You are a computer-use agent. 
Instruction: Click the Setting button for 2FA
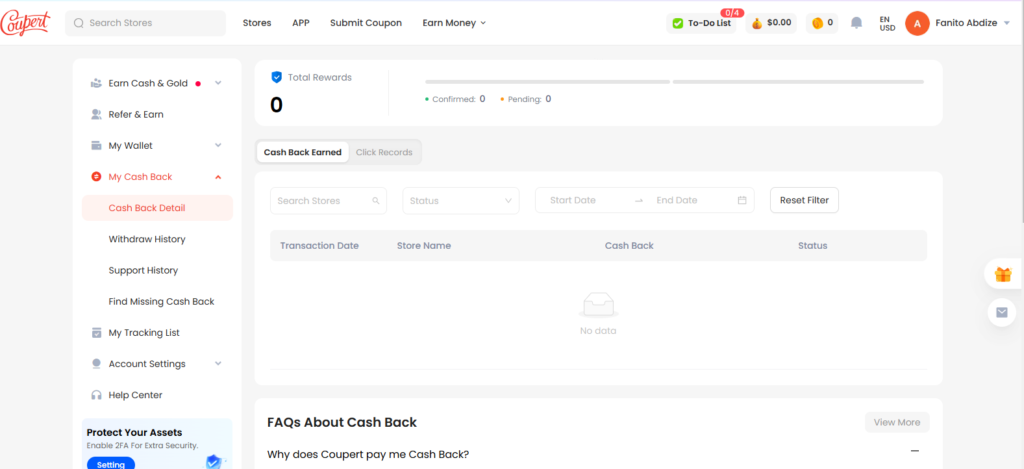point(111,464)
